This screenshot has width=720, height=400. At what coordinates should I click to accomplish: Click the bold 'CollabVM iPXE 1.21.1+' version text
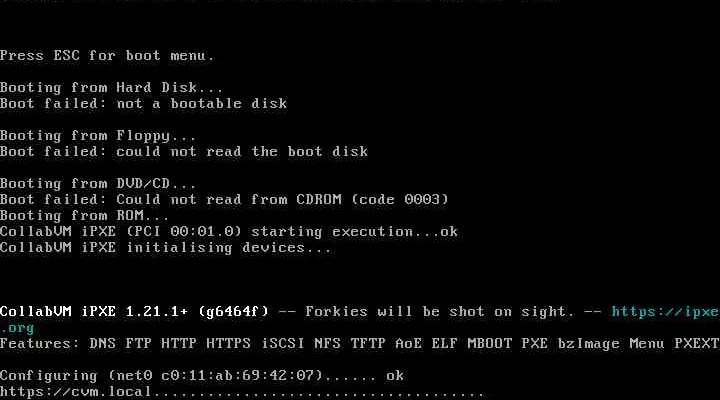click(x=94, y=312)
